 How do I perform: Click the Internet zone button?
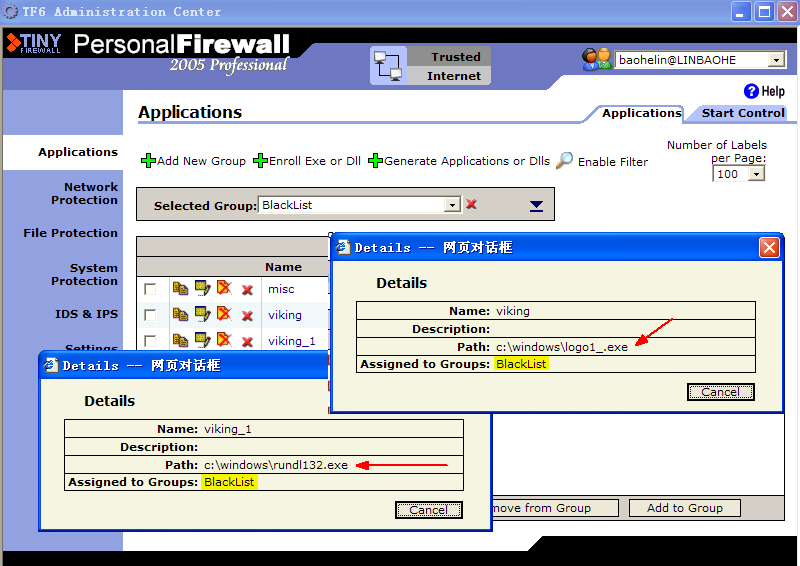click(449, 76)
